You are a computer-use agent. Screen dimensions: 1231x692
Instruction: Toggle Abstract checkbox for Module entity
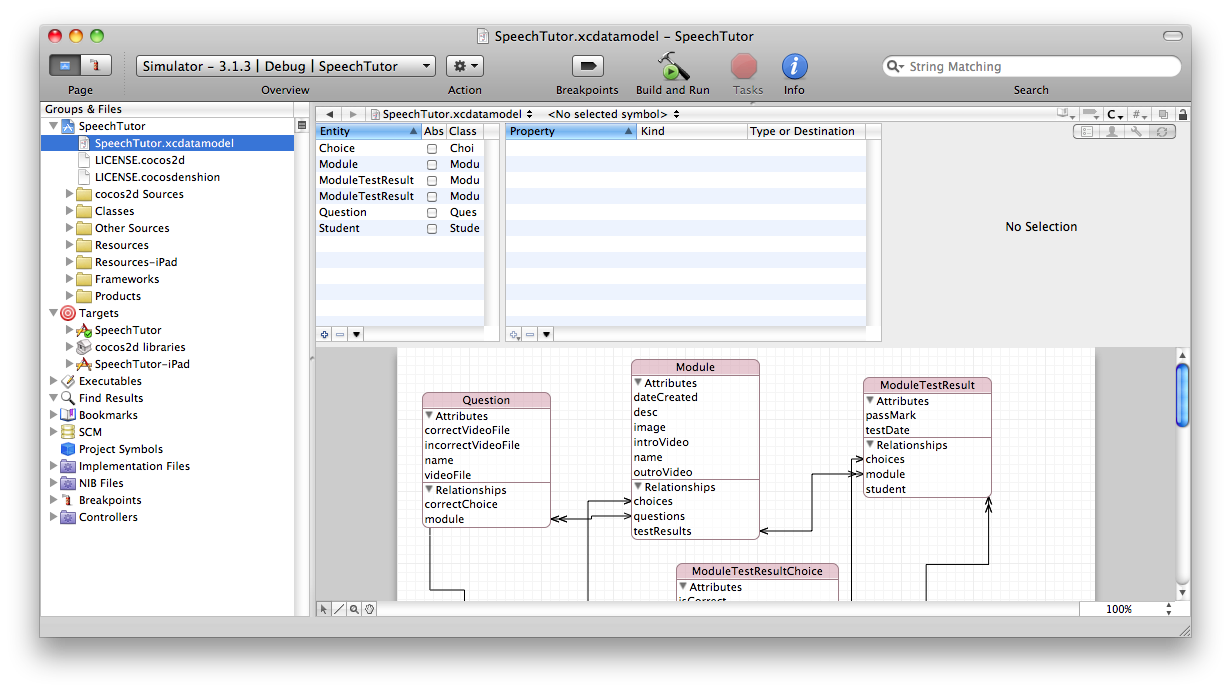coord(432,165)
